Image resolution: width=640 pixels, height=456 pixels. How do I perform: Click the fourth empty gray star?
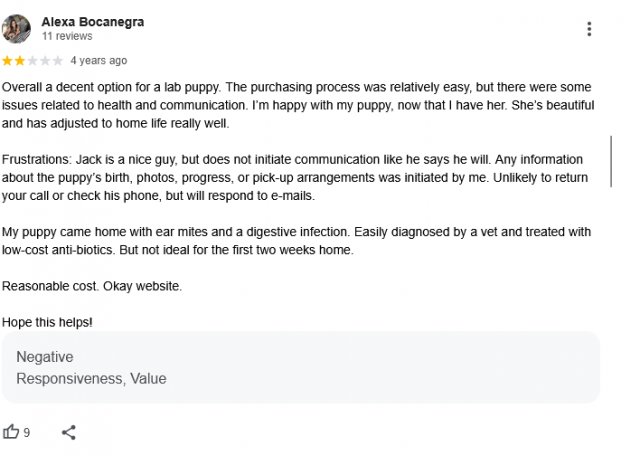coord(45,61)
